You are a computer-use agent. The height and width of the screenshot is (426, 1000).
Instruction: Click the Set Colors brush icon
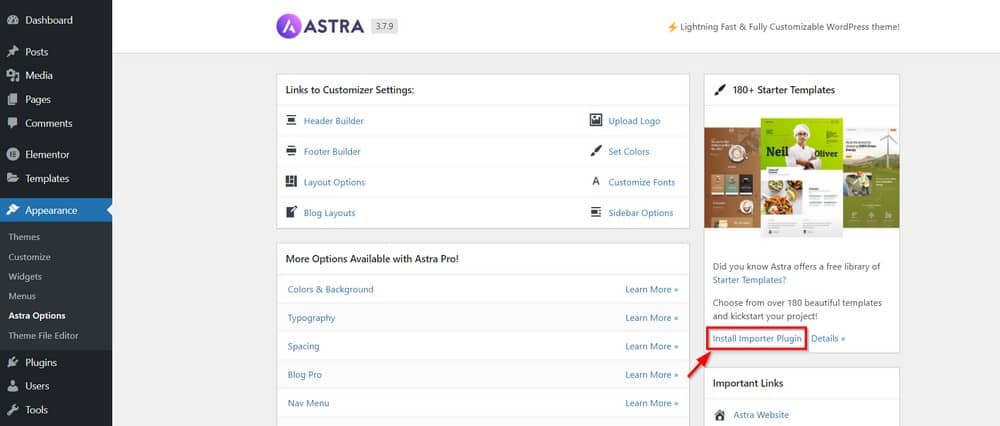click(596, 151)
